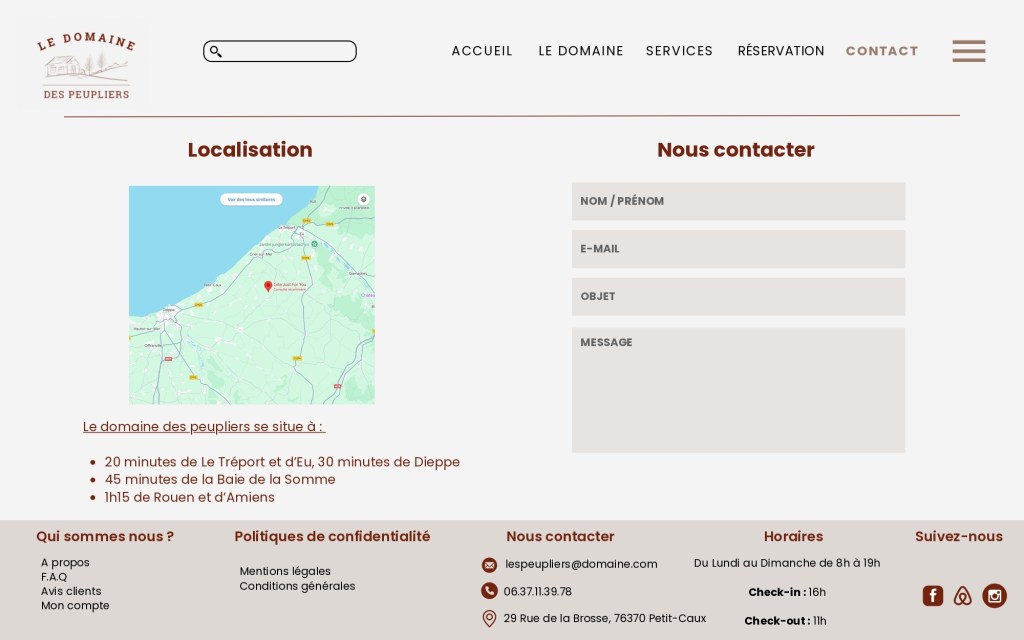
Task: Click the Le Domaine des Peupliers logo
Action: (x=85, y=65)
